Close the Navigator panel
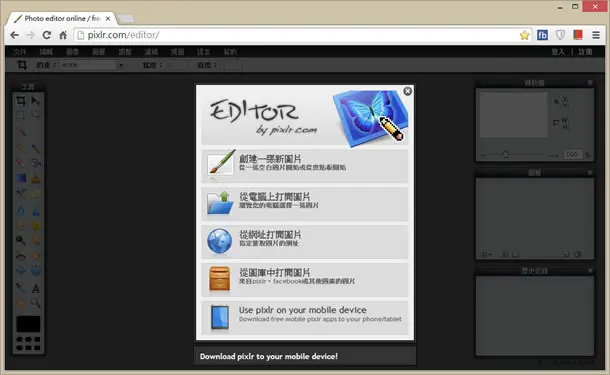 pyautogui.click(x=590, y=82)
